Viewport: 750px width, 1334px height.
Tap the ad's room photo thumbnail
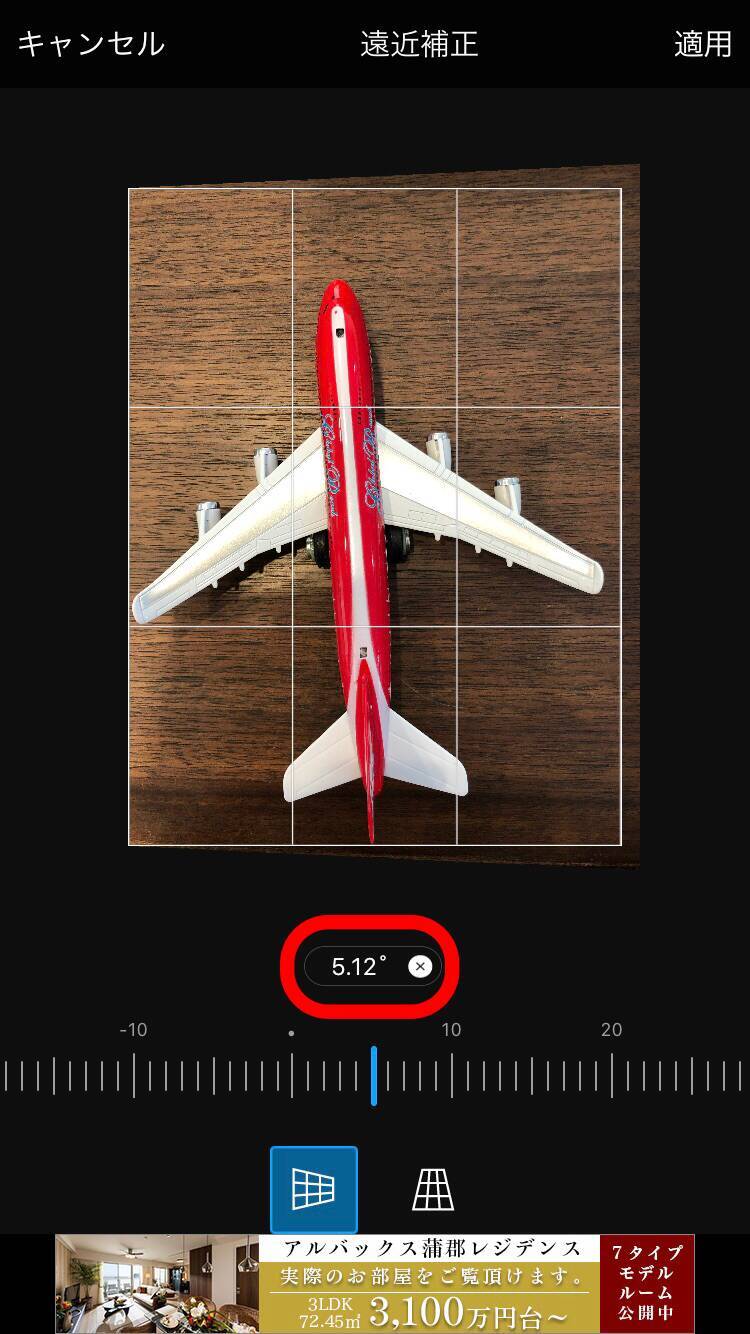[157, 1284]
